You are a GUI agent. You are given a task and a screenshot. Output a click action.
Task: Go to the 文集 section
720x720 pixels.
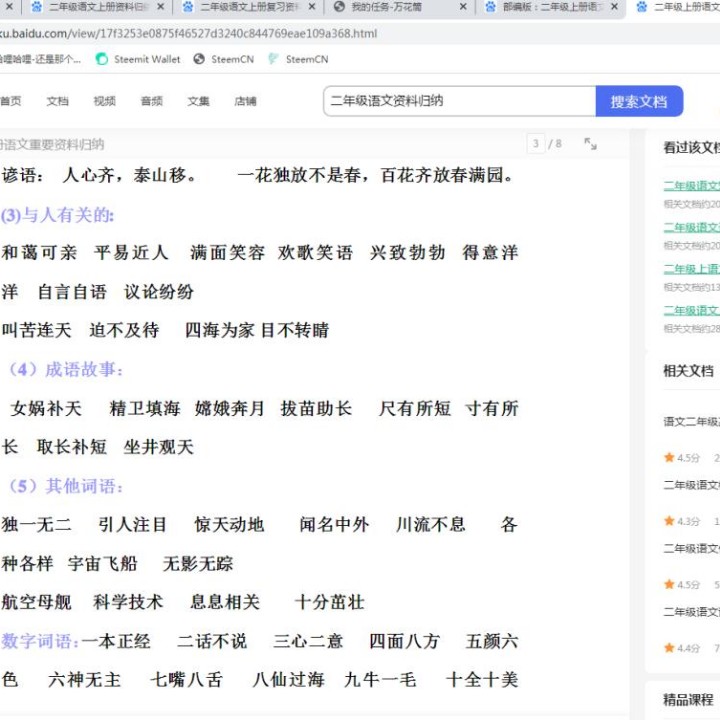(198, 101)
